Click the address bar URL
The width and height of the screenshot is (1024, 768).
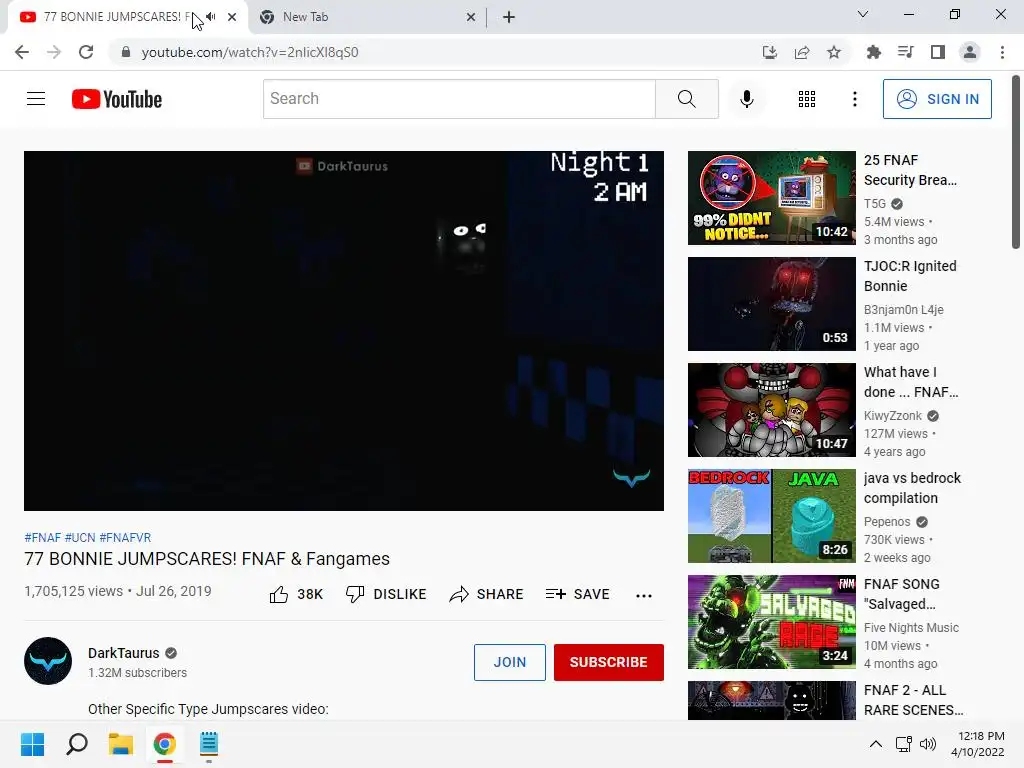(x=249, y=52)
